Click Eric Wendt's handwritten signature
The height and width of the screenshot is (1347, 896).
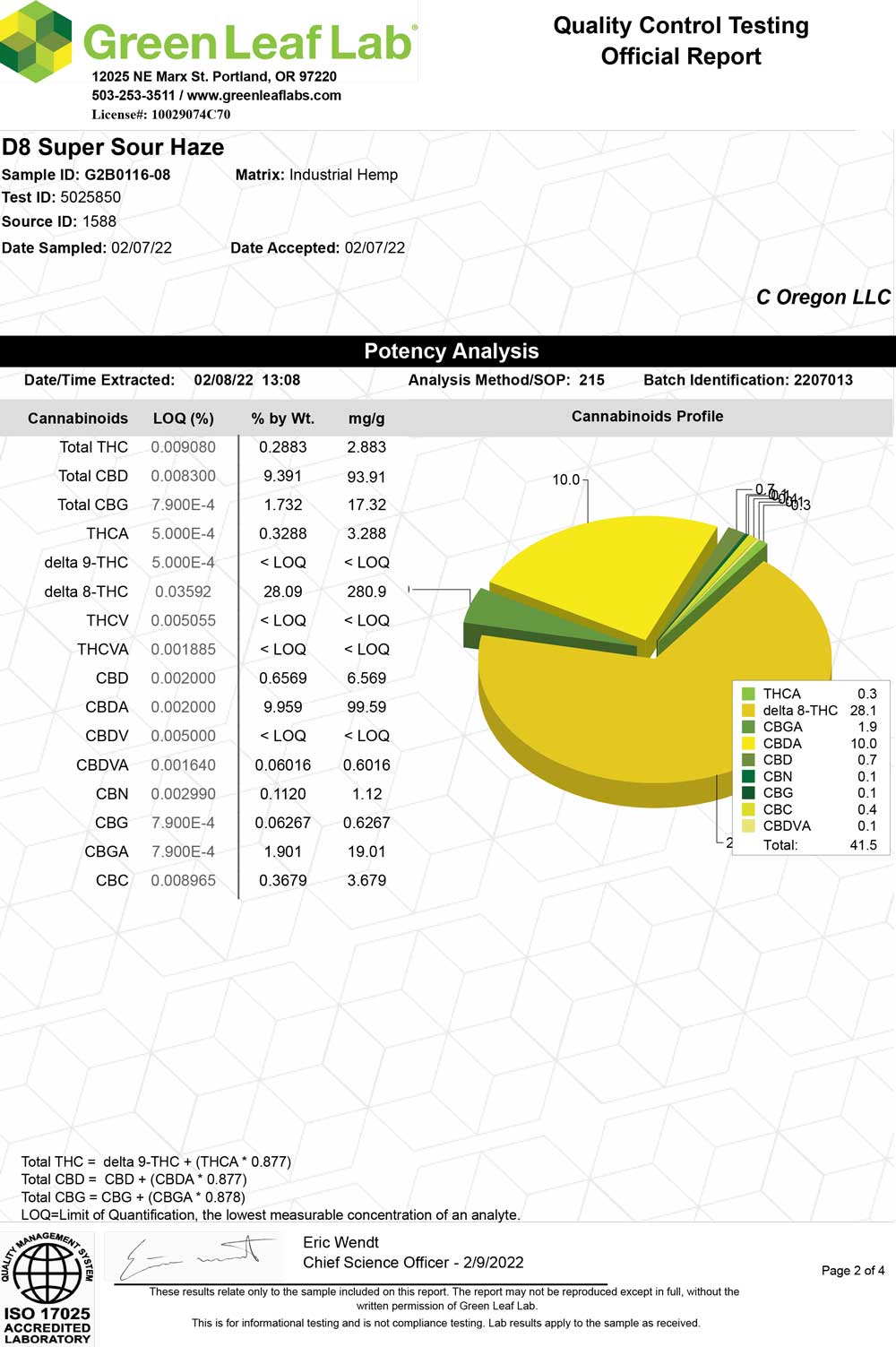[x=197, y=1256]
